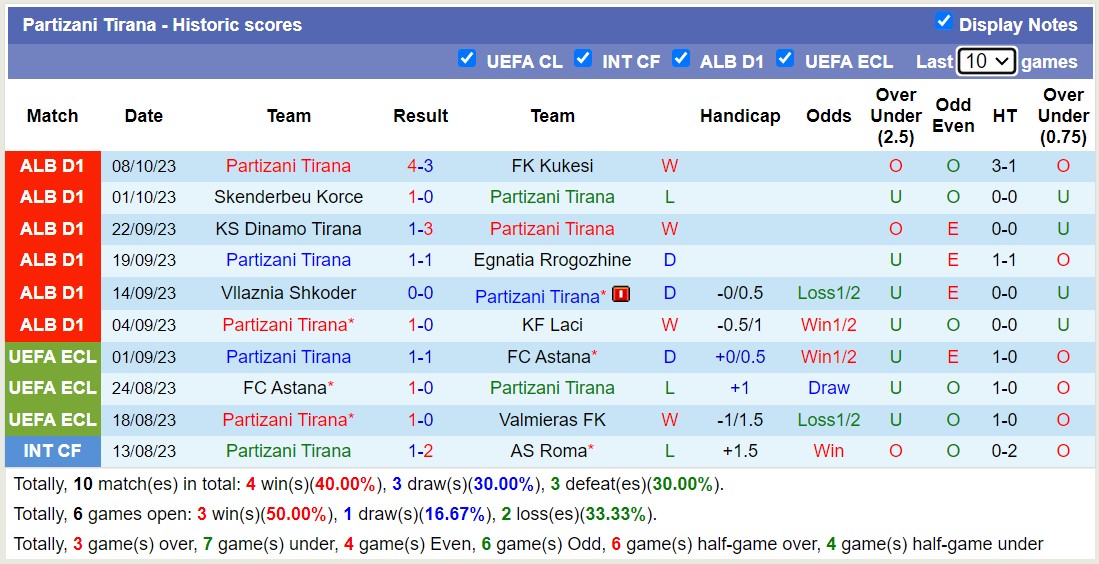Viewport: 1099px width, 564px height.
Task: Uncheck the UEFA CL filter checkbox
Action: coord(467,58)
